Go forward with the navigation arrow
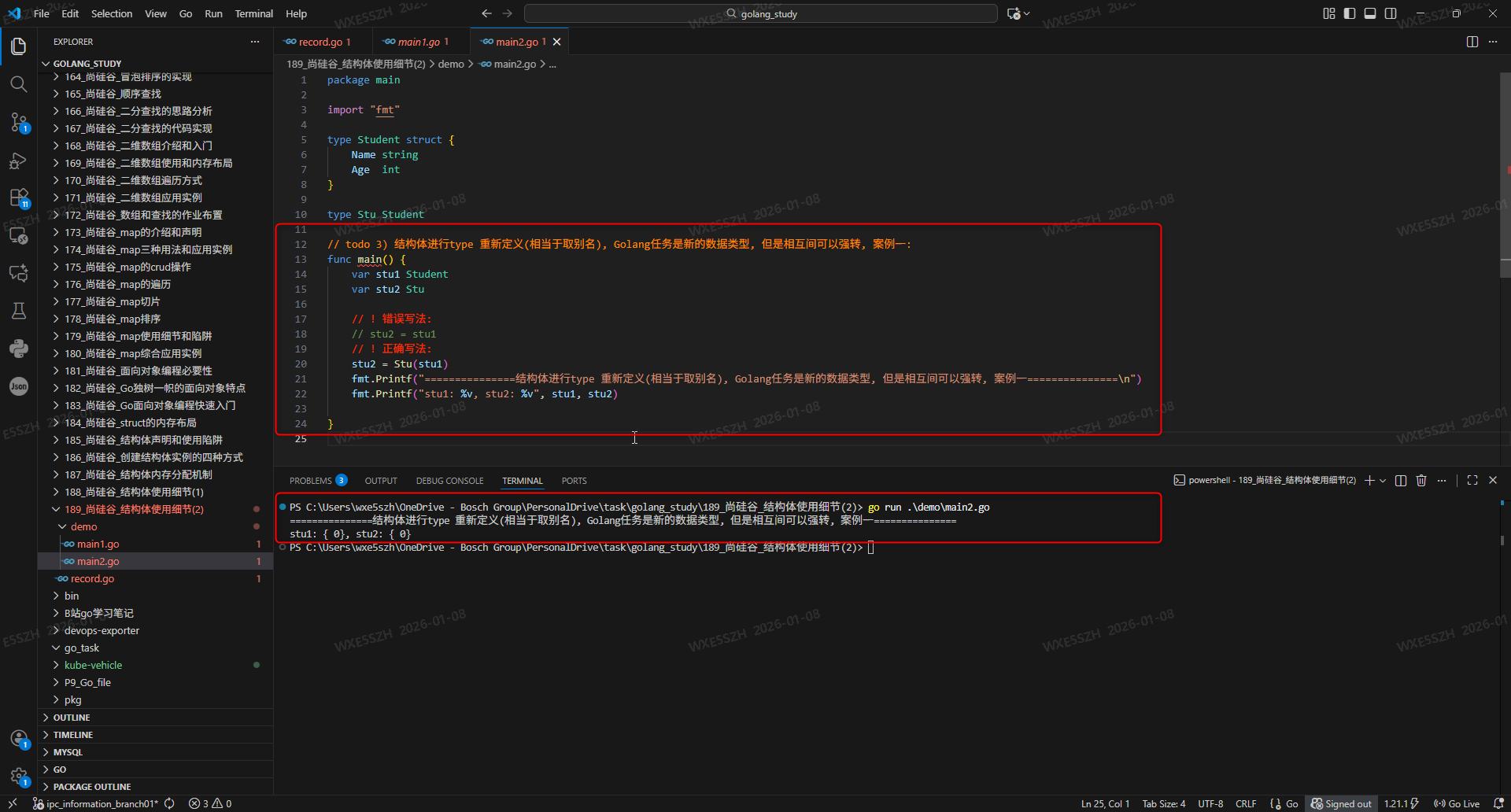Image resolution: width=1511 pixels, height=812 pixels. point(507,13)
